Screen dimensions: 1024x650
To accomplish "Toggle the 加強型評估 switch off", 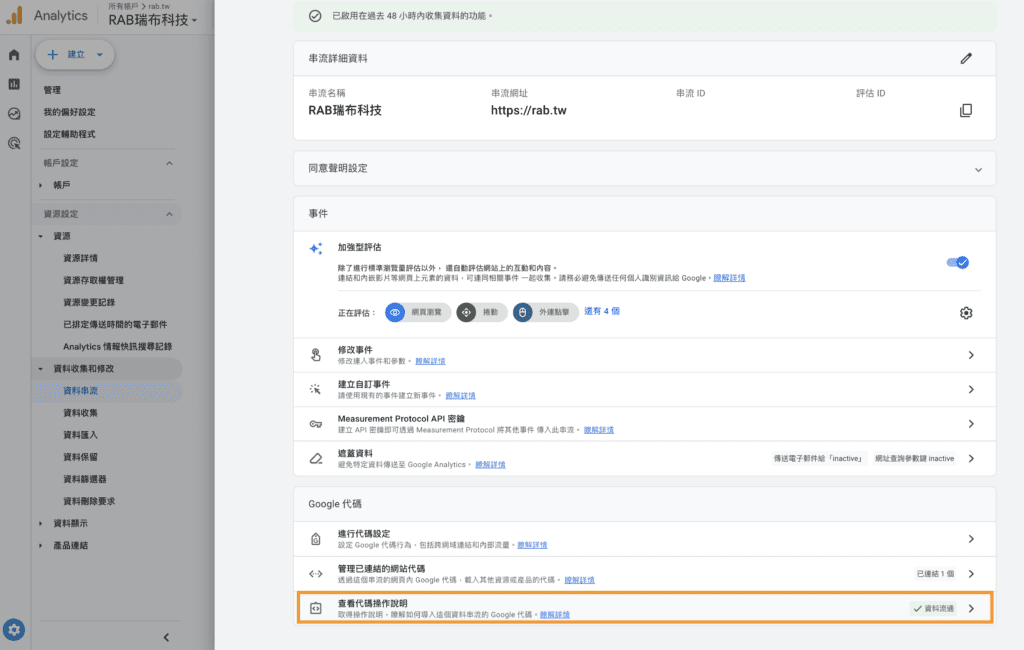I will pos(957,263).
